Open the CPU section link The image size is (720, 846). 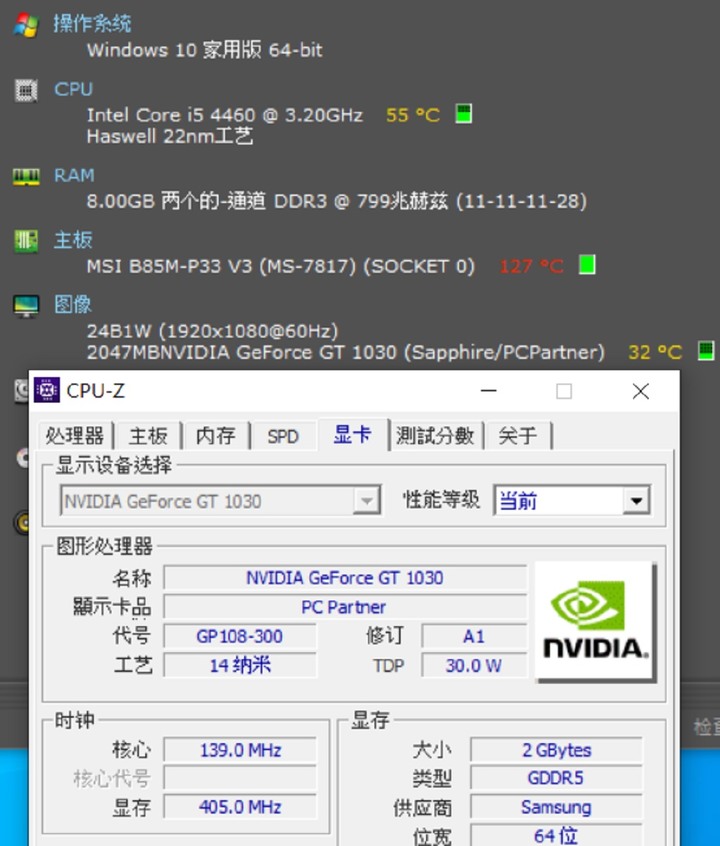point(73,89)
